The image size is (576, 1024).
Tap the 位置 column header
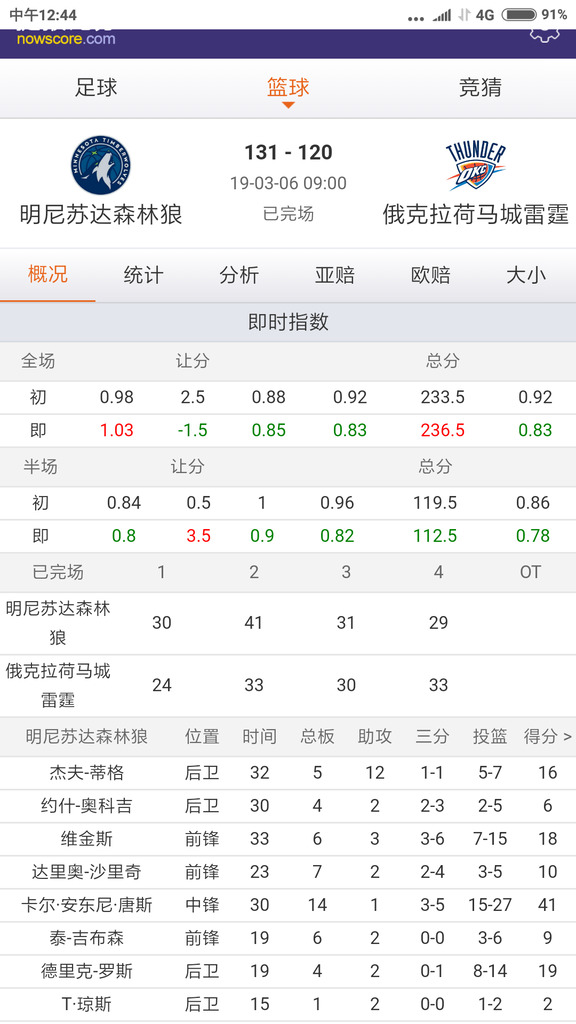click(x=202, y=737)
